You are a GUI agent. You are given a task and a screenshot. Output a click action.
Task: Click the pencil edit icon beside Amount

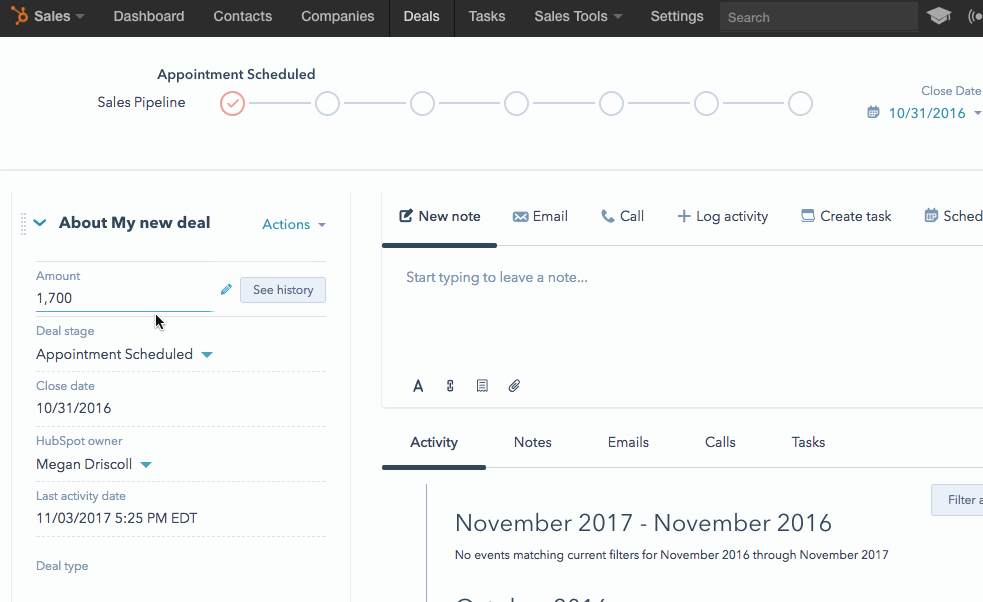226,289
